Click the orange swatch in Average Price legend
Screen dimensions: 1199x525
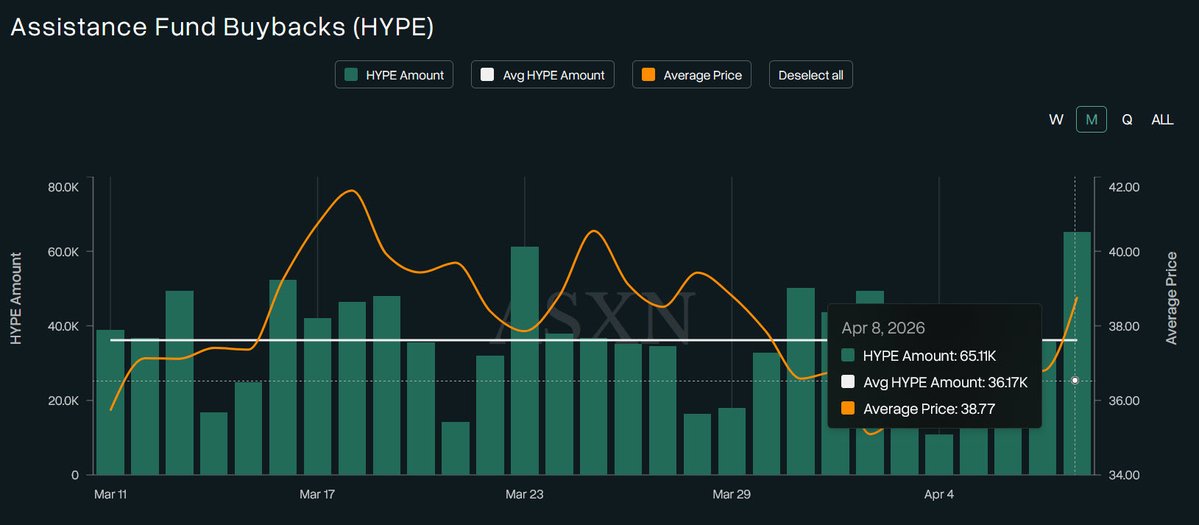[x=648, y=75]
